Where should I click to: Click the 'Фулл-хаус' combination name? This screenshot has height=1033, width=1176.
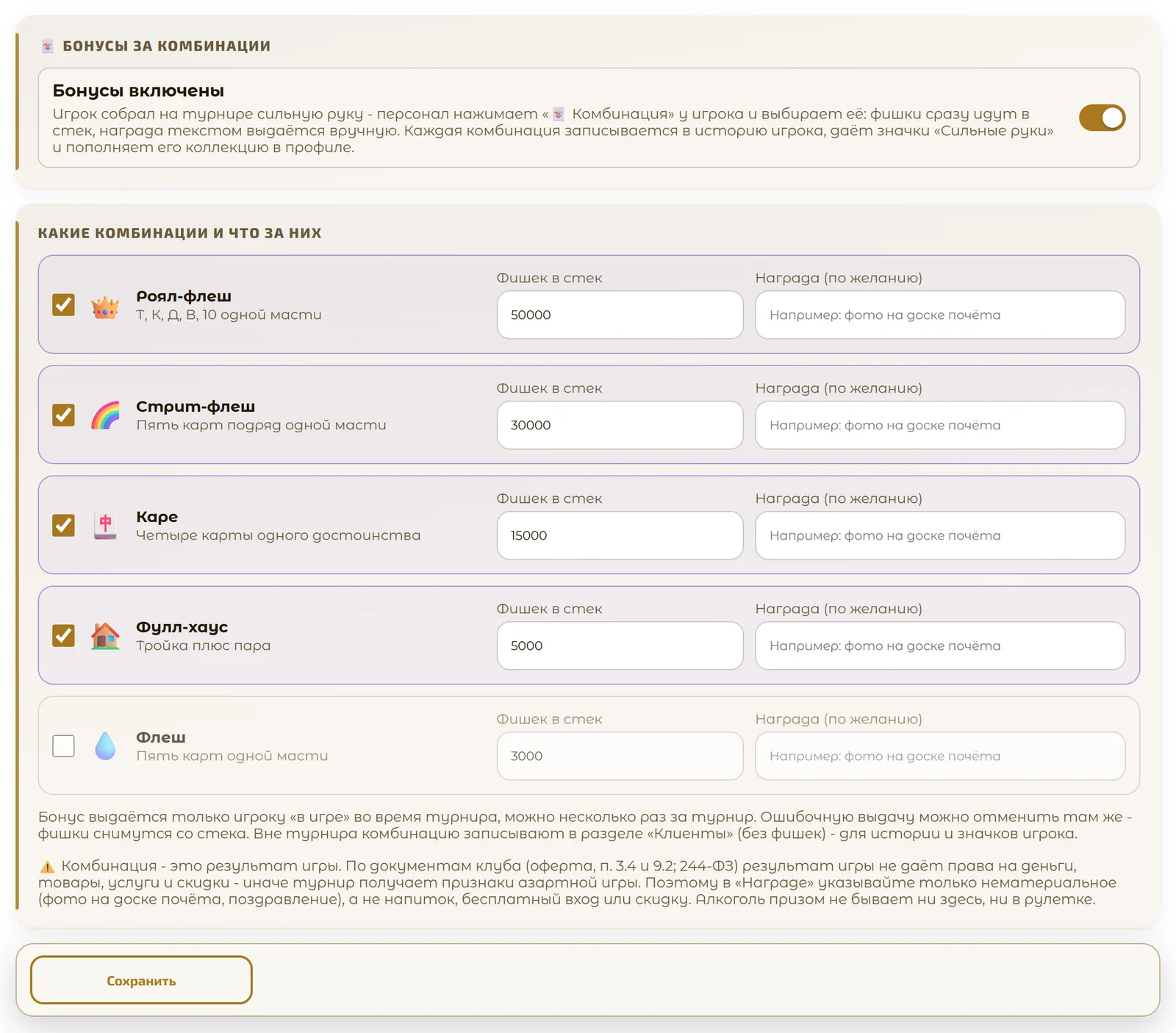point(182,627)
